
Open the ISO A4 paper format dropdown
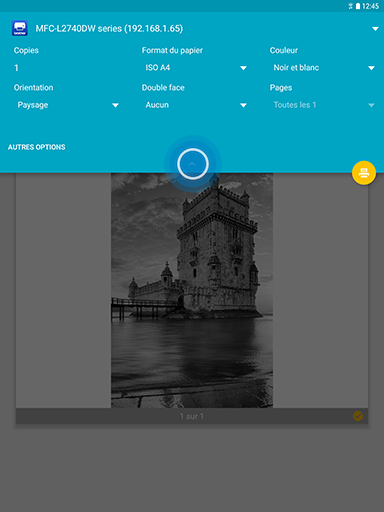click(x=196, y=68)
